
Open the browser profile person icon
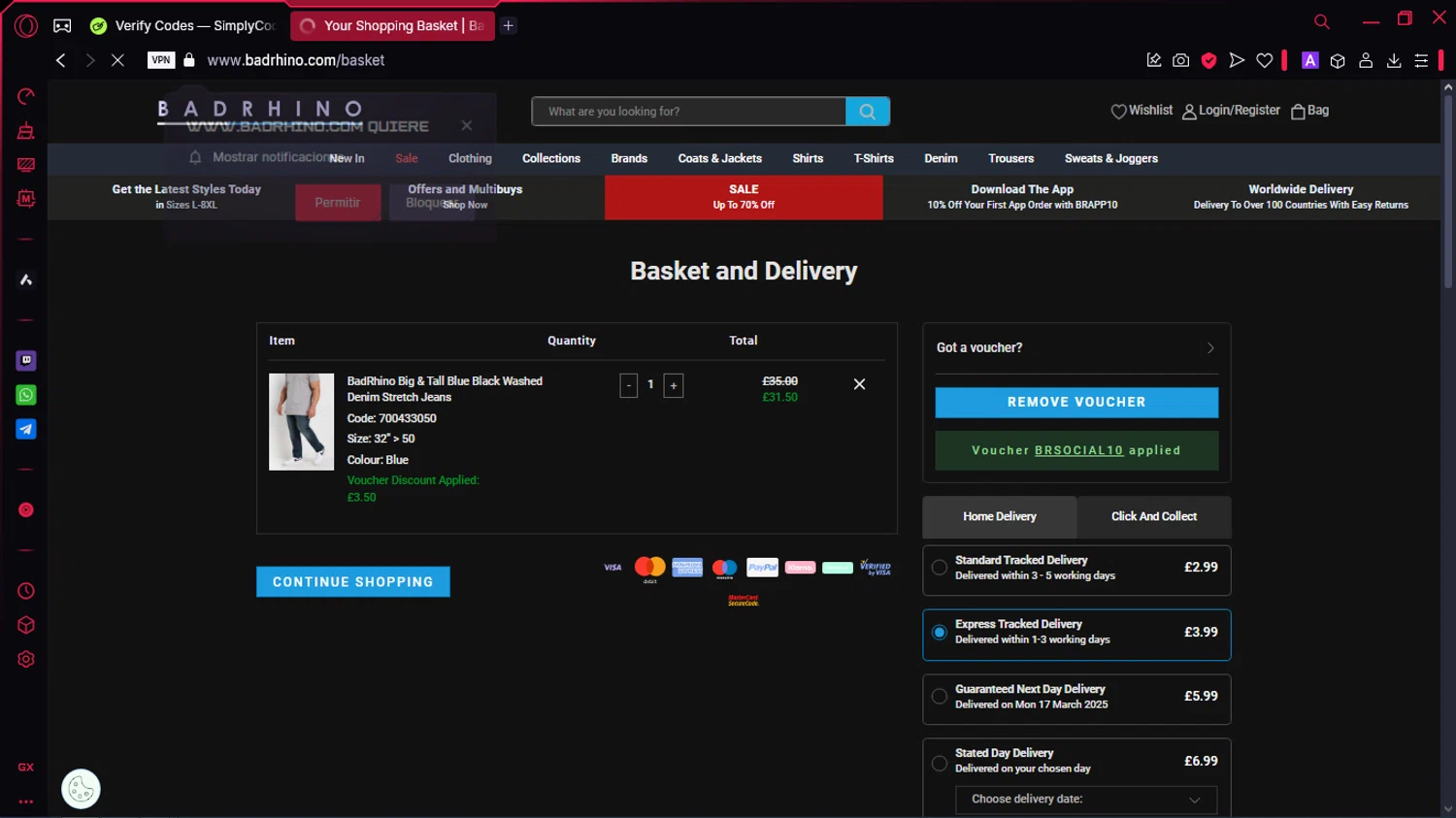[1366, 60]
